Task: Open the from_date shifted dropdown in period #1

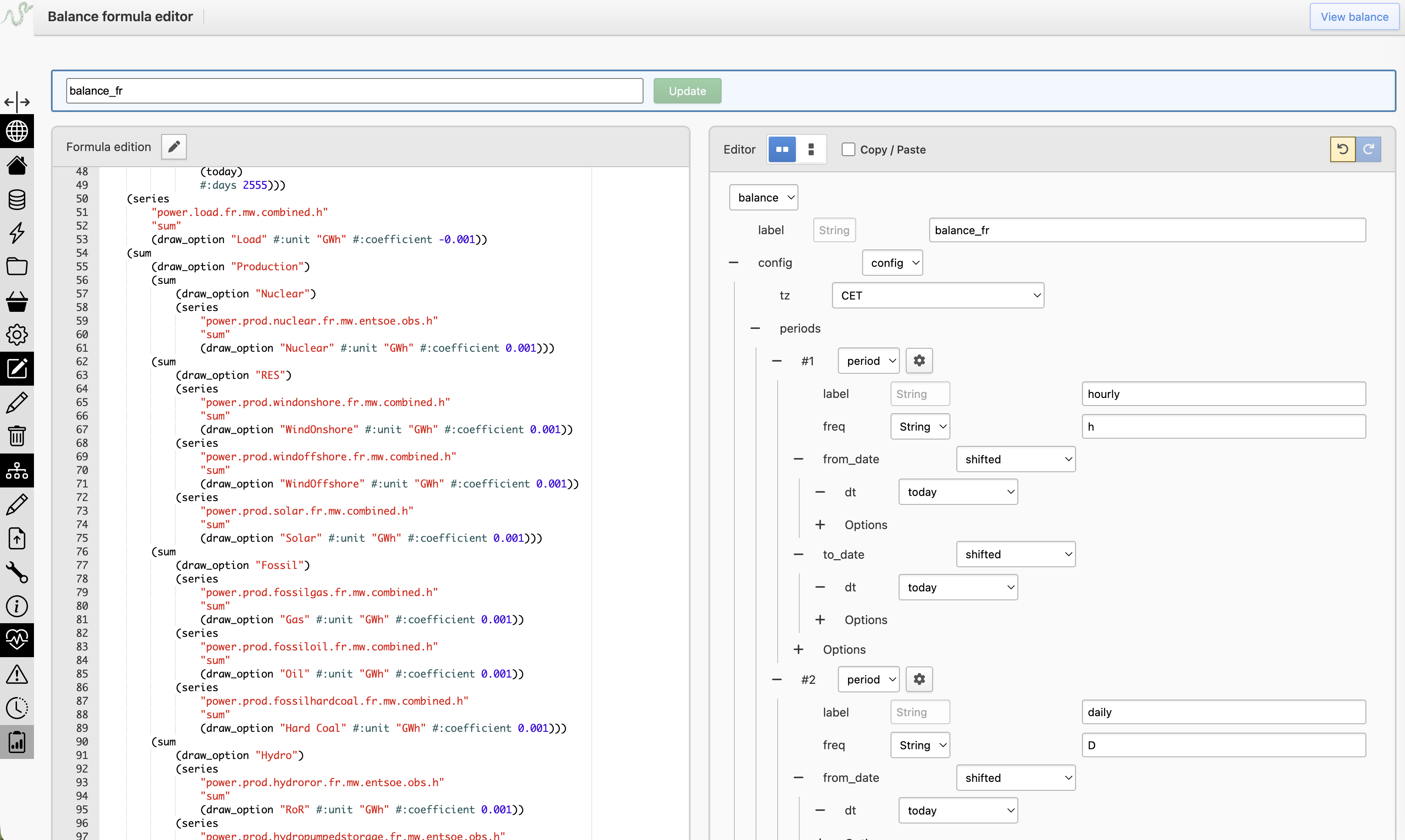Action: click(1016, 459)
